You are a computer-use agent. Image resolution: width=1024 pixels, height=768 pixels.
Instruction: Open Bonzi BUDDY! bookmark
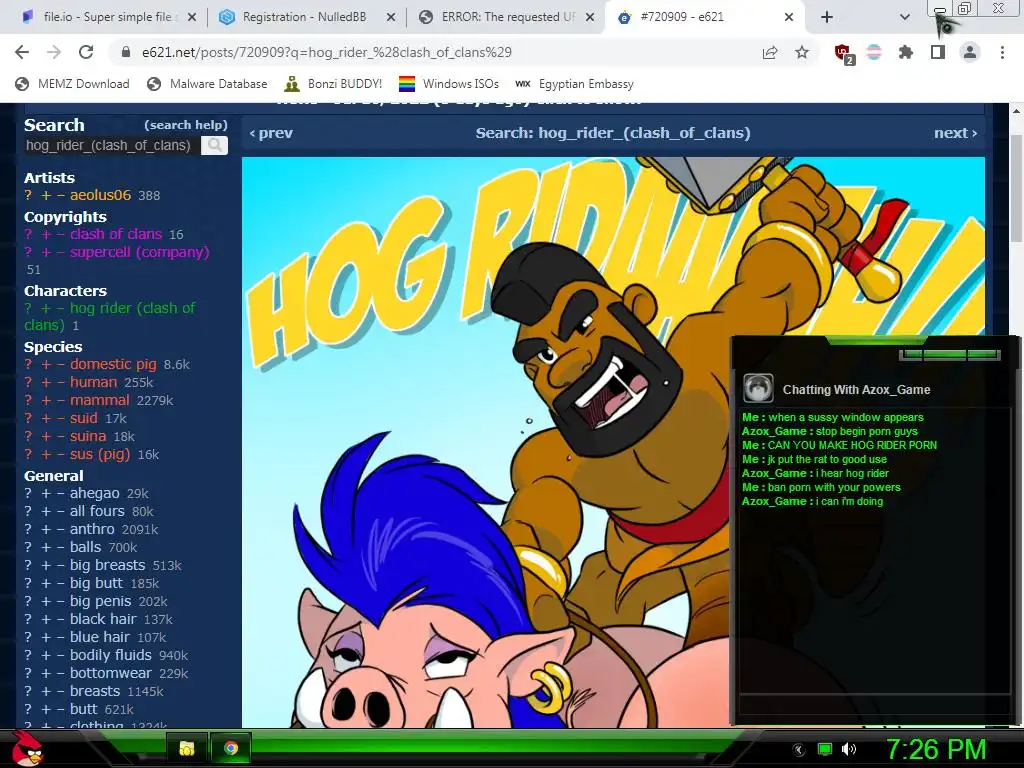(x=333, y=84)
